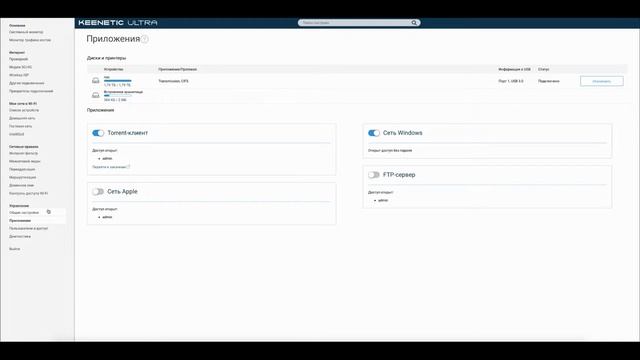640x360 pixels.
Task: Open Межсетевой экран page
Action: (x=24, y=161)
